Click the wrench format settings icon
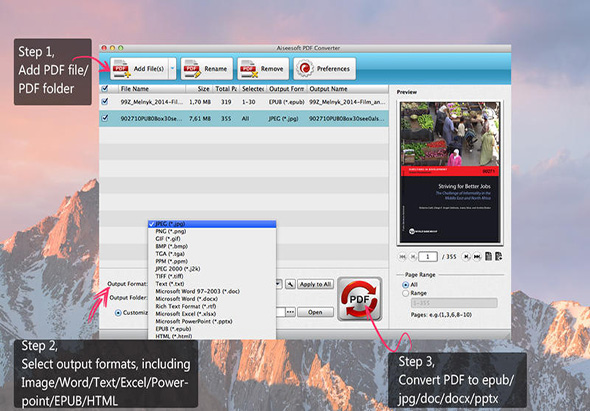Screen dimensions: 590x411 pos(290,284)
